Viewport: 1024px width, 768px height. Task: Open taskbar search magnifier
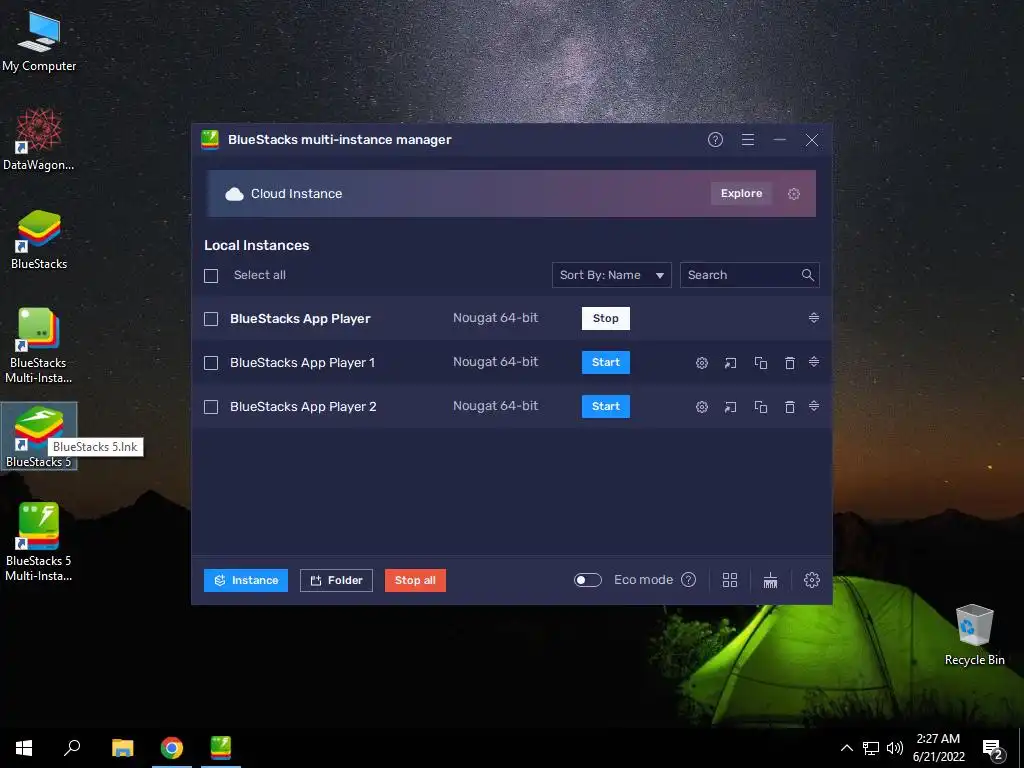pos(72,748)
